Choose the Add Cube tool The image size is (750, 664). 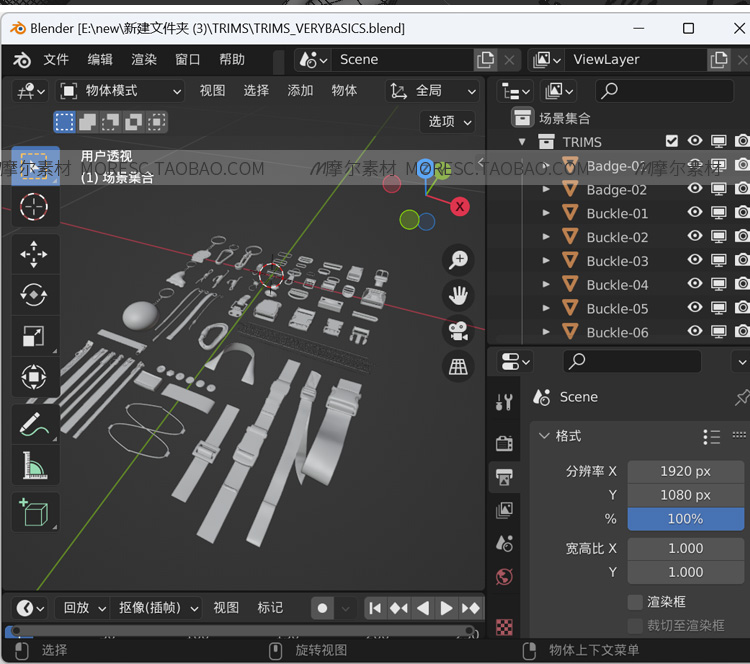(x=34, y=512)
